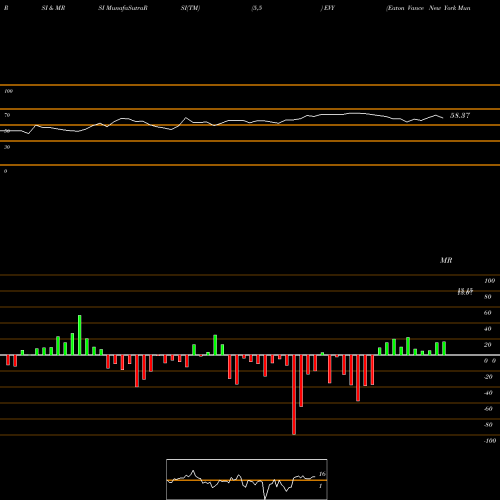Click the MR label above the lower chart

(x=446, y=260)
